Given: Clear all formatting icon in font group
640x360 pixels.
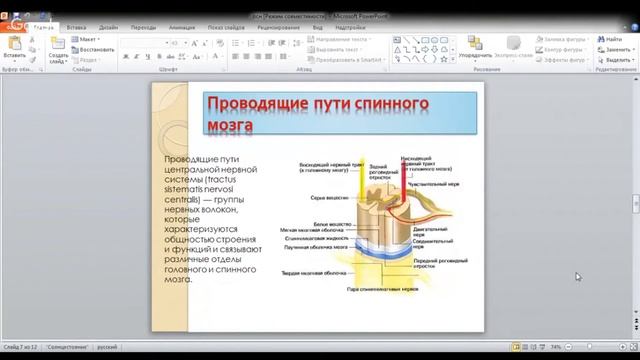Looking at the screenshot, I should 220,43.
